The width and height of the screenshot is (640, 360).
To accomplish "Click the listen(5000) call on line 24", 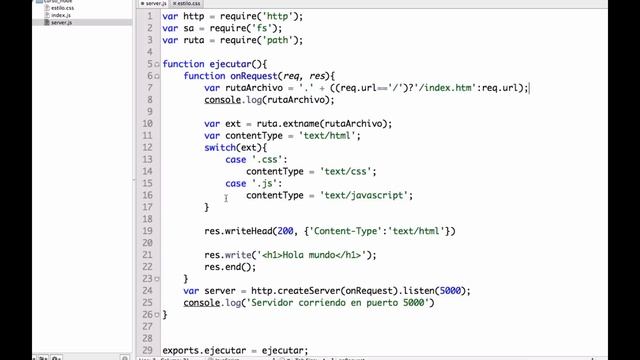I will 434,291.
